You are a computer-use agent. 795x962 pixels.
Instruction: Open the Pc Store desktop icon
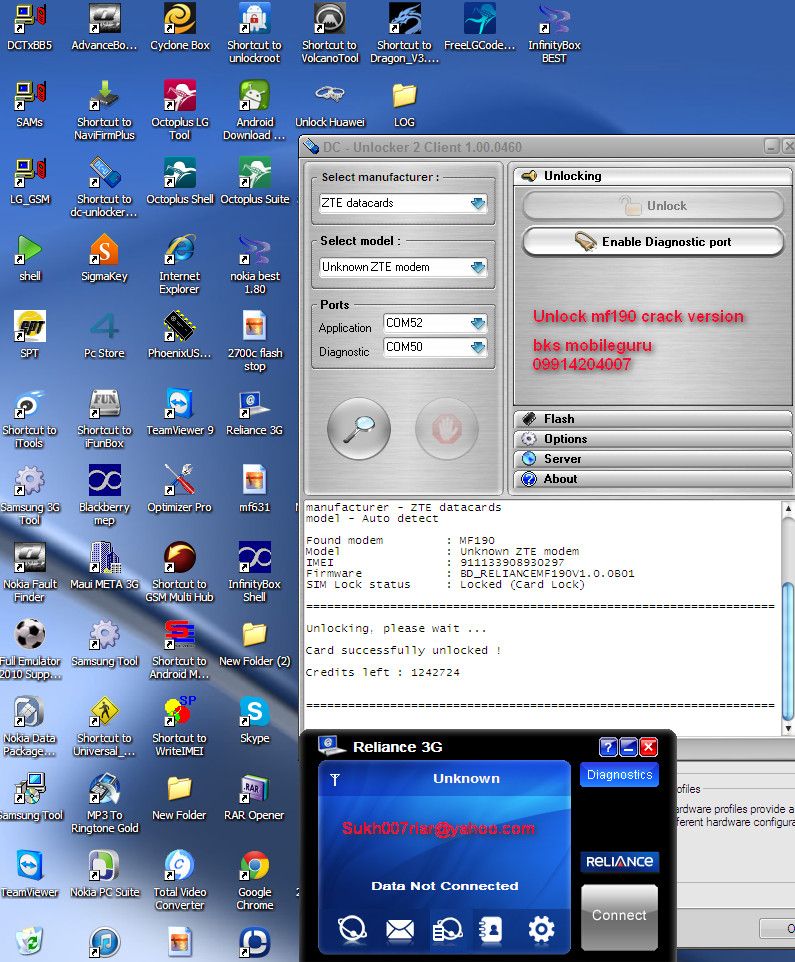(104, 335)
